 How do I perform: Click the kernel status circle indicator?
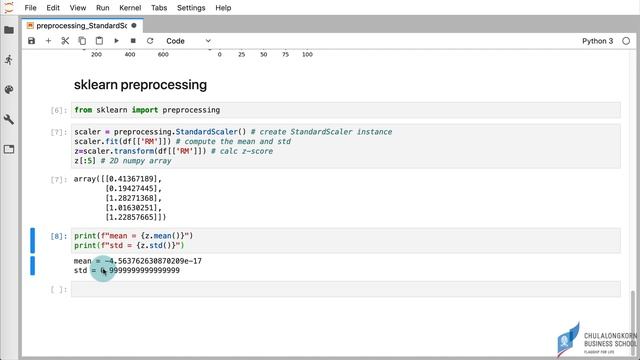pyautogui.click(x=626, y=41)
